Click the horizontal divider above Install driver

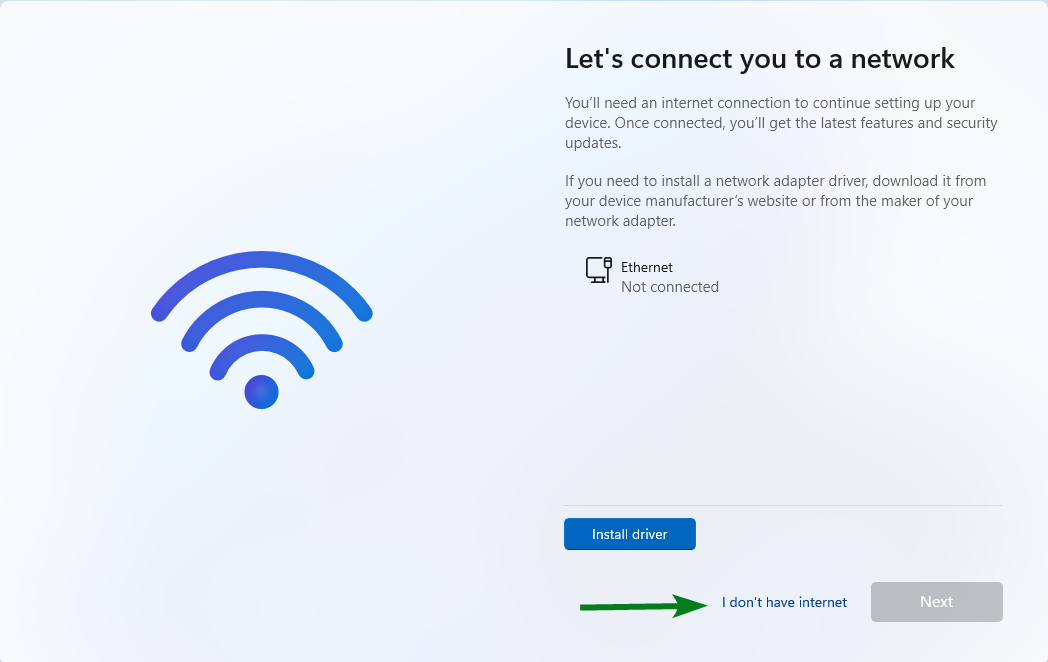tap(783, 505)
